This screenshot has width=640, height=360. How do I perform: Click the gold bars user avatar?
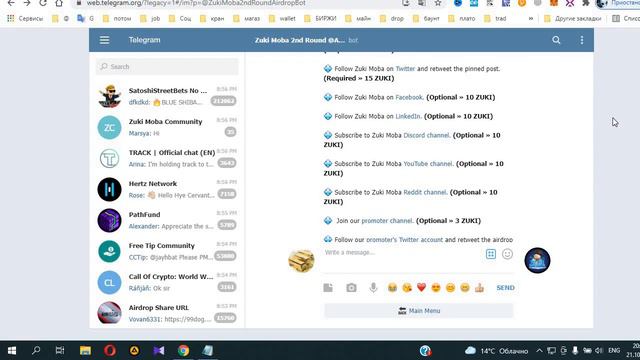coord(301,260)
